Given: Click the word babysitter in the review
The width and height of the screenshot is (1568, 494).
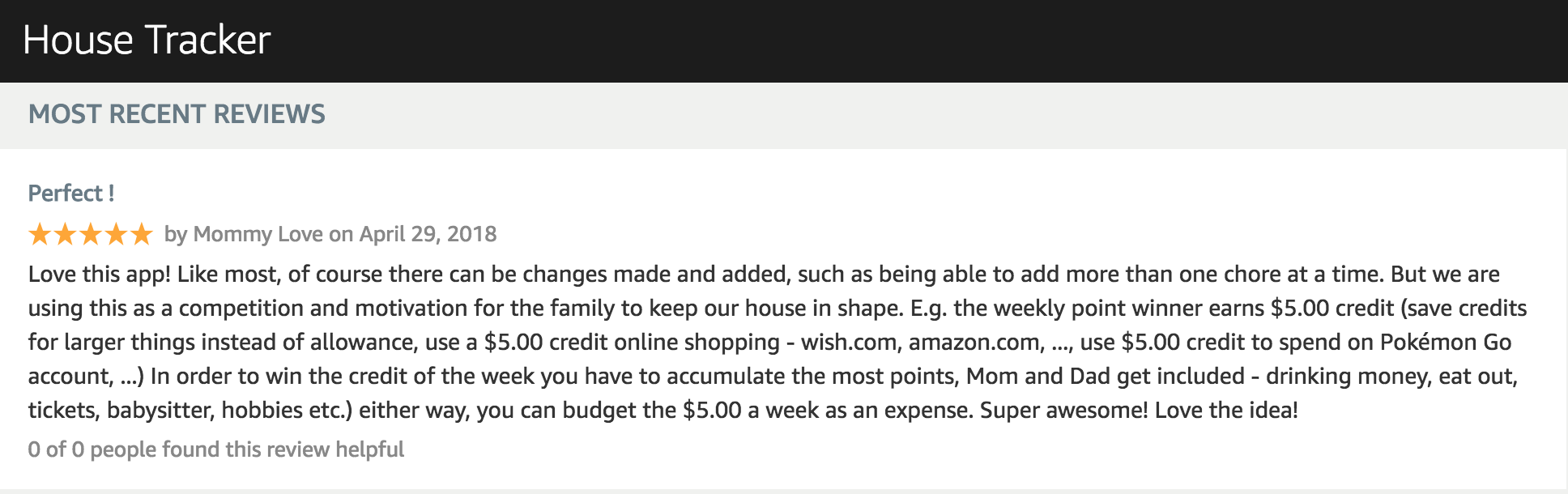Looking at the screenshot, I should pyautogui.click(x=160, y=410).
